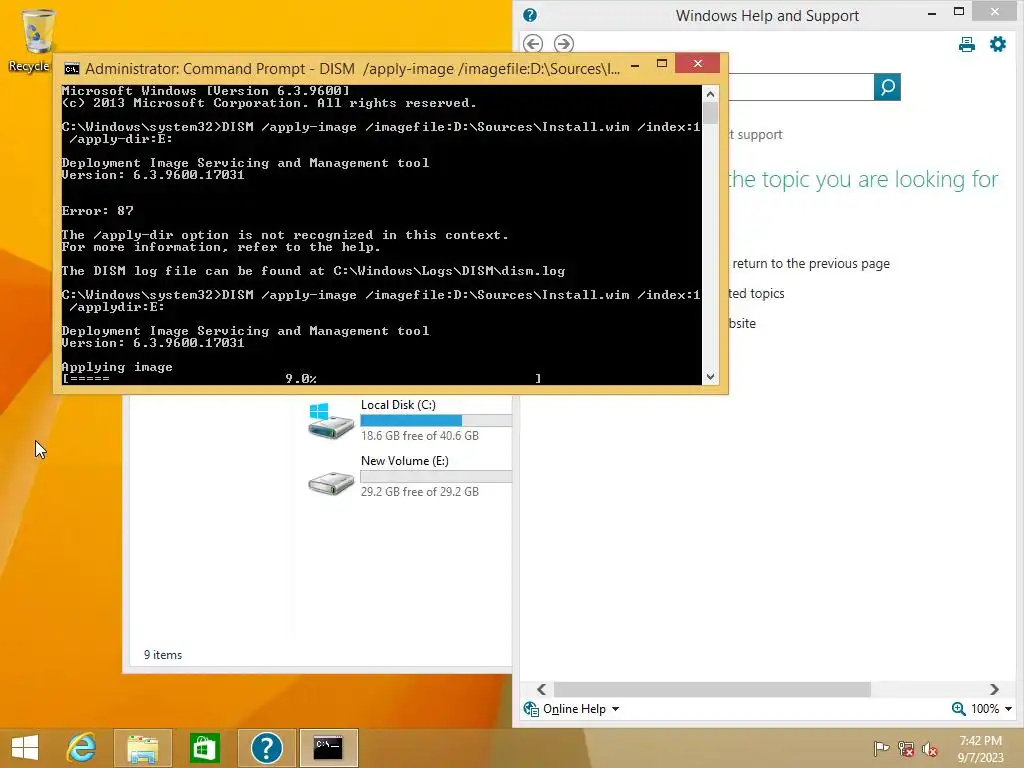Click '29.2 GB free of 29.2 GB' text

[420, 492]
